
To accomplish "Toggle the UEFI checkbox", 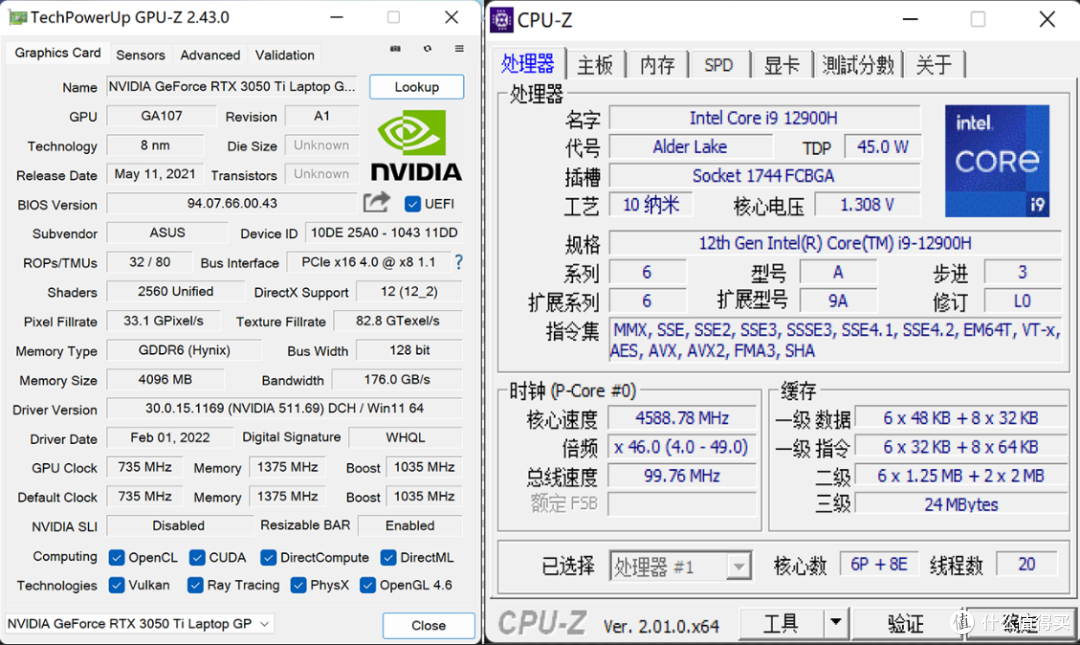I will click(x=413, y=204).
